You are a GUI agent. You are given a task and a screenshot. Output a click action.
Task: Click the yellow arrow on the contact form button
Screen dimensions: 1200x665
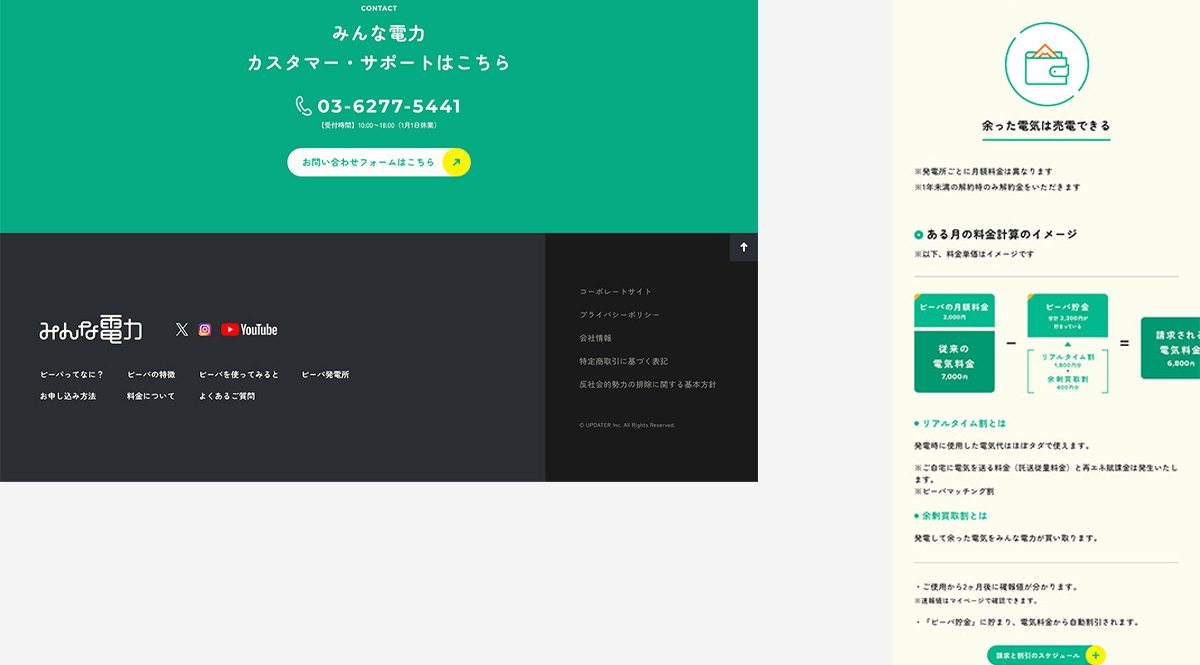[456, 162]
